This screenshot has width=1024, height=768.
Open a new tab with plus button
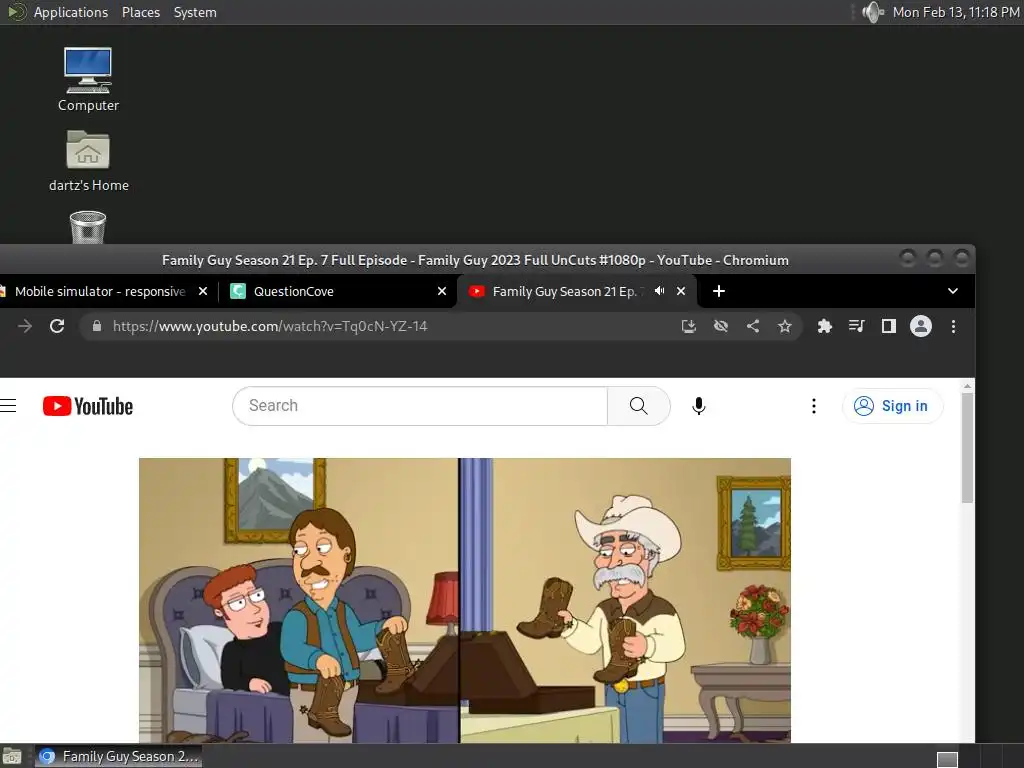[718, 291]
